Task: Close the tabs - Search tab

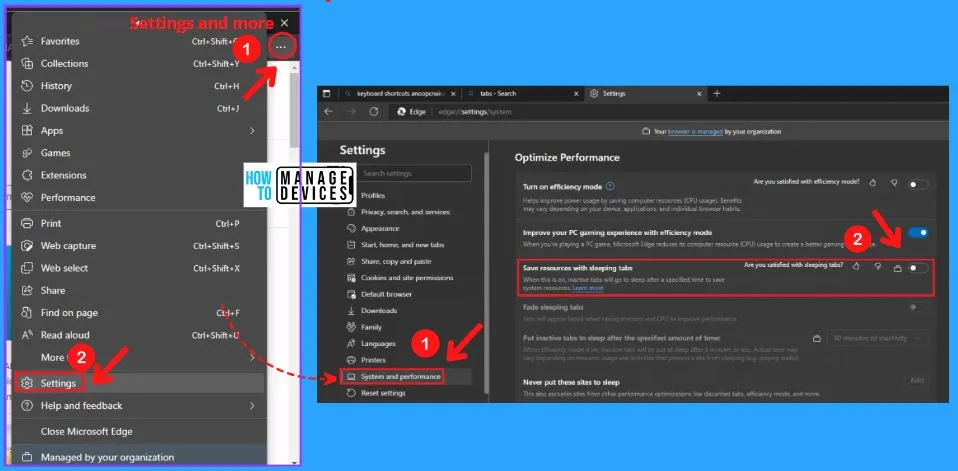Action: tap(576, 94)
